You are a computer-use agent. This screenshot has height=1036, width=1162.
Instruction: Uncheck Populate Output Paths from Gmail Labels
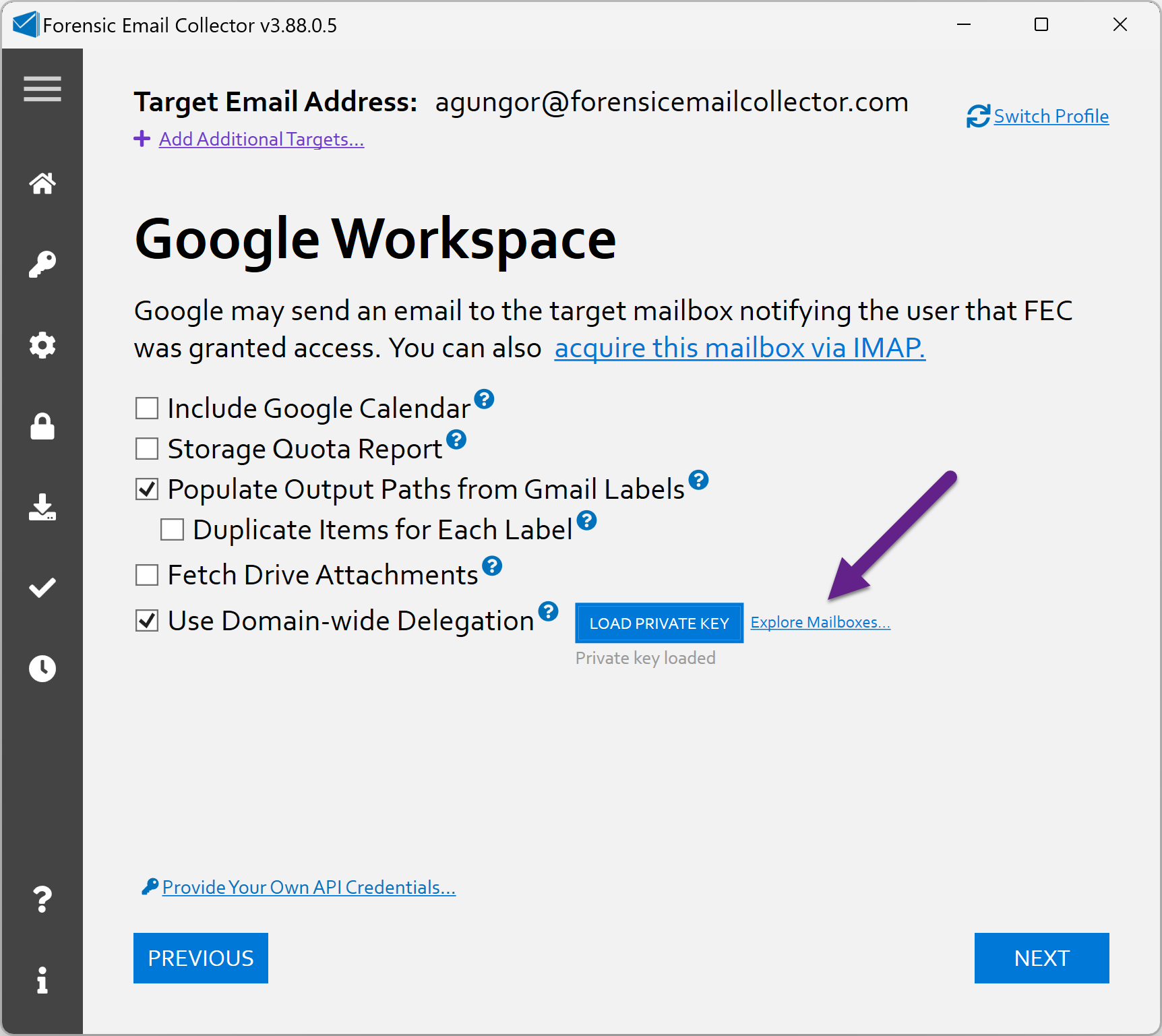(x=147, y=489)
